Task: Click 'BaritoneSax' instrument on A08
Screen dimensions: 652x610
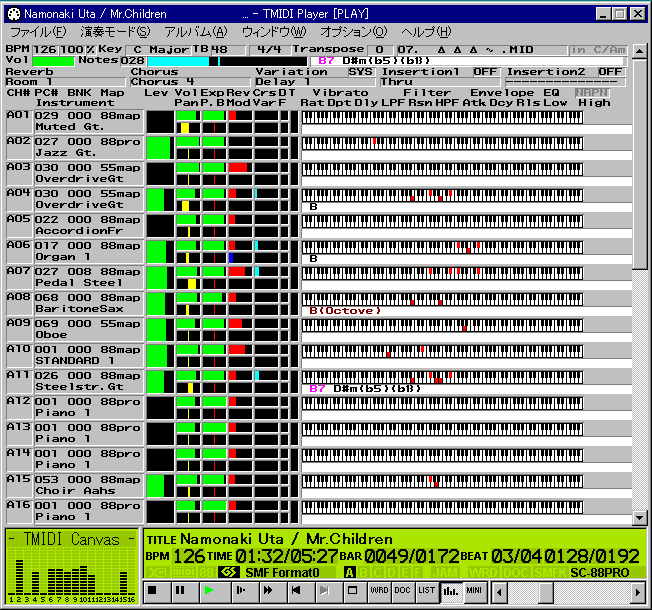Action: click(79, 309)
